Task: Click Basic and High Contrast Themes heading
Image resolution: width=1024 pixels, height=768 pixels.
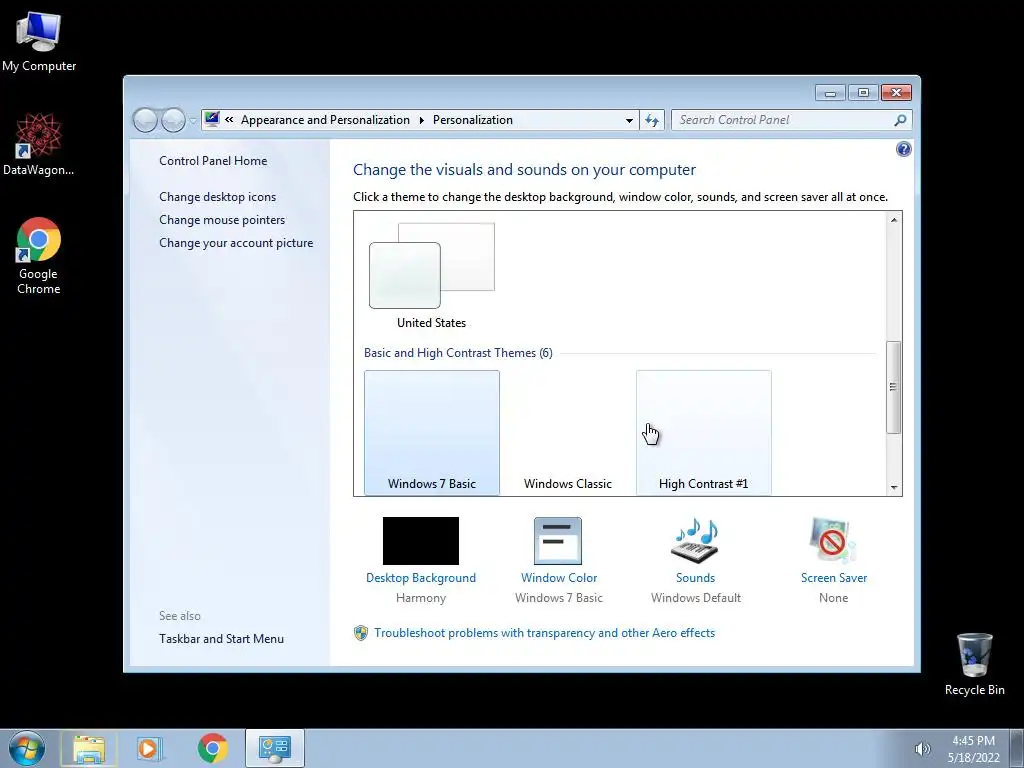Action: pos(458,353)
